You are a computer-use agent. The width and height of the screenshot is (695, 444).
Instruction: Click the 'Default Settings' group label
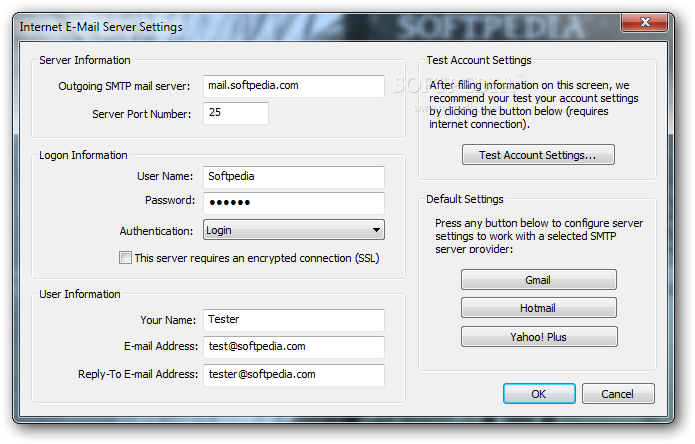click(x=465, y=199)
